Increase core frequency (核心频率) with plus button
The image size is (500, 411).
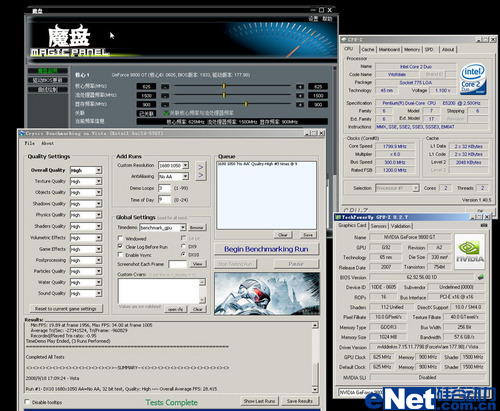click(300, 87)
